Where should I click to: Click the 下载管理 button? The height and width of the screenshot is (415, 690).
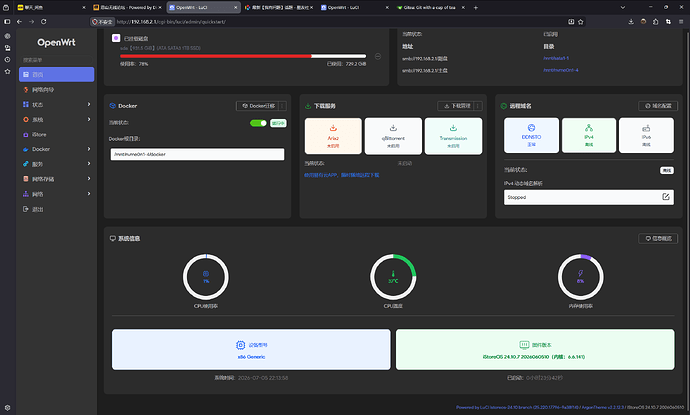[457, 106]
